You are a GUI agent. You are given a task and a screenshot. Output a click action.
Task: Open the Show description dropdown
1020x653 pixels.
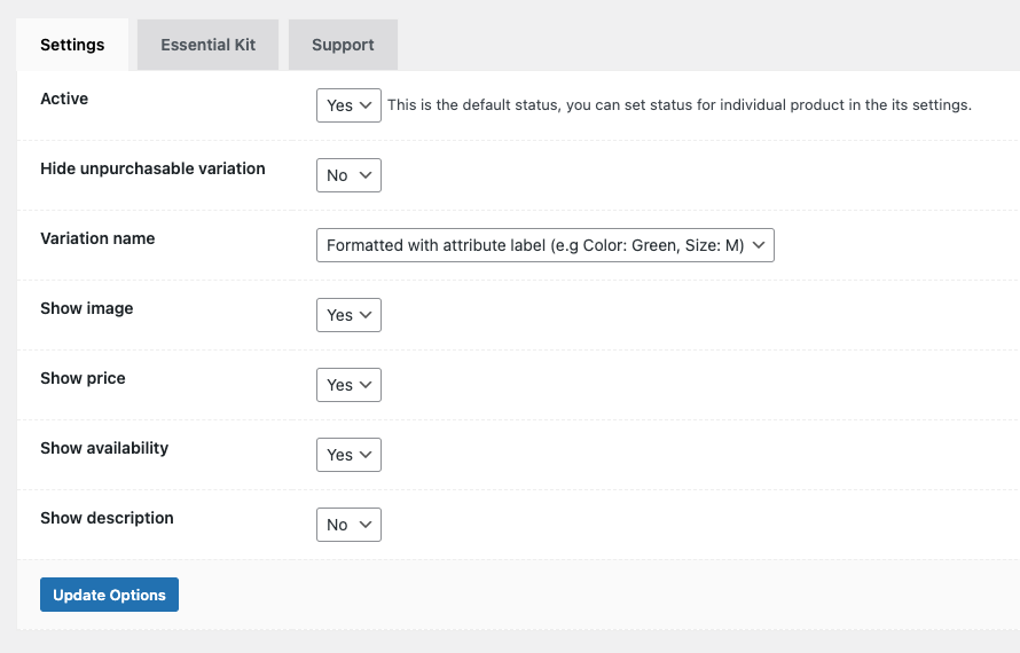pos(348,524)
